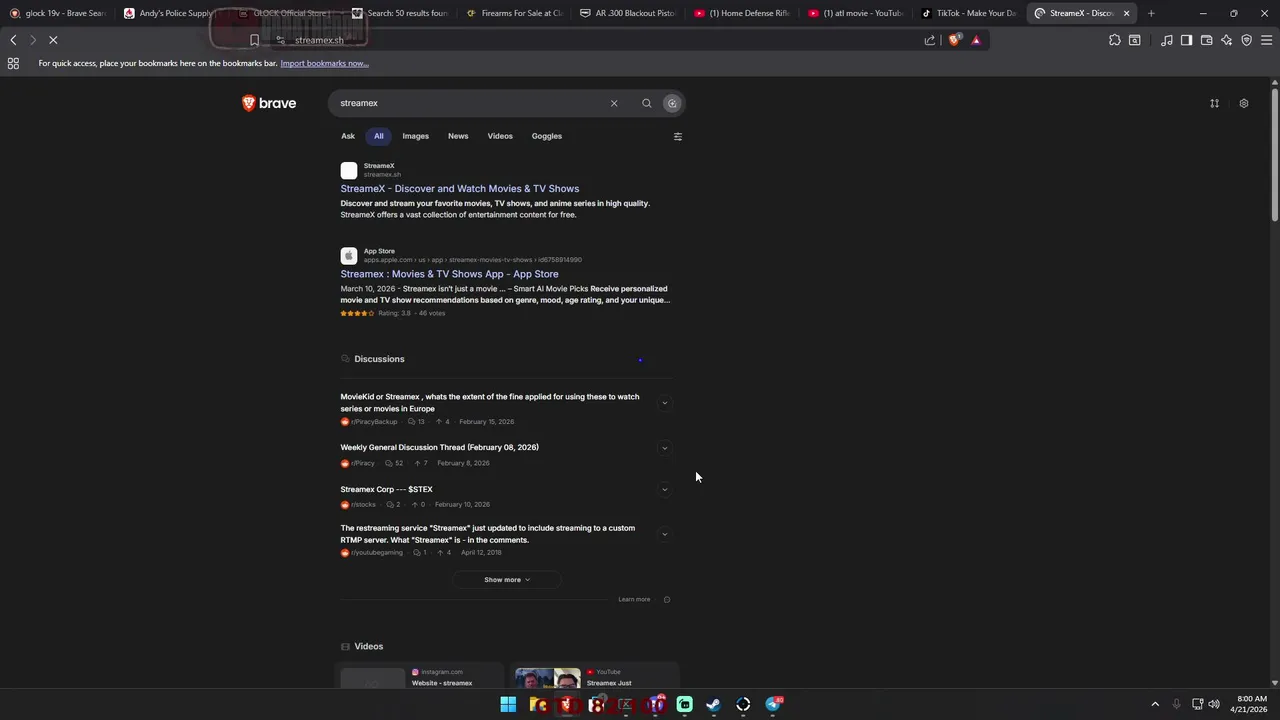Open the search filters icon beside Goggles
Image resolution: width=1280 pixels, height=720 pixels.
(678, 137)
